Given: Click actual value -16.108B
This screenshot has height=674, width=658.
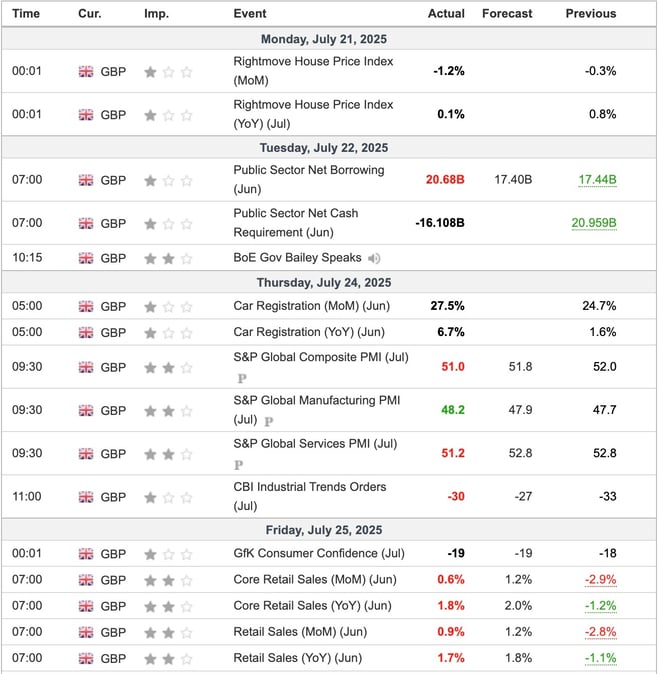Looking at the screenshot, I should click(x=440, y=223).
